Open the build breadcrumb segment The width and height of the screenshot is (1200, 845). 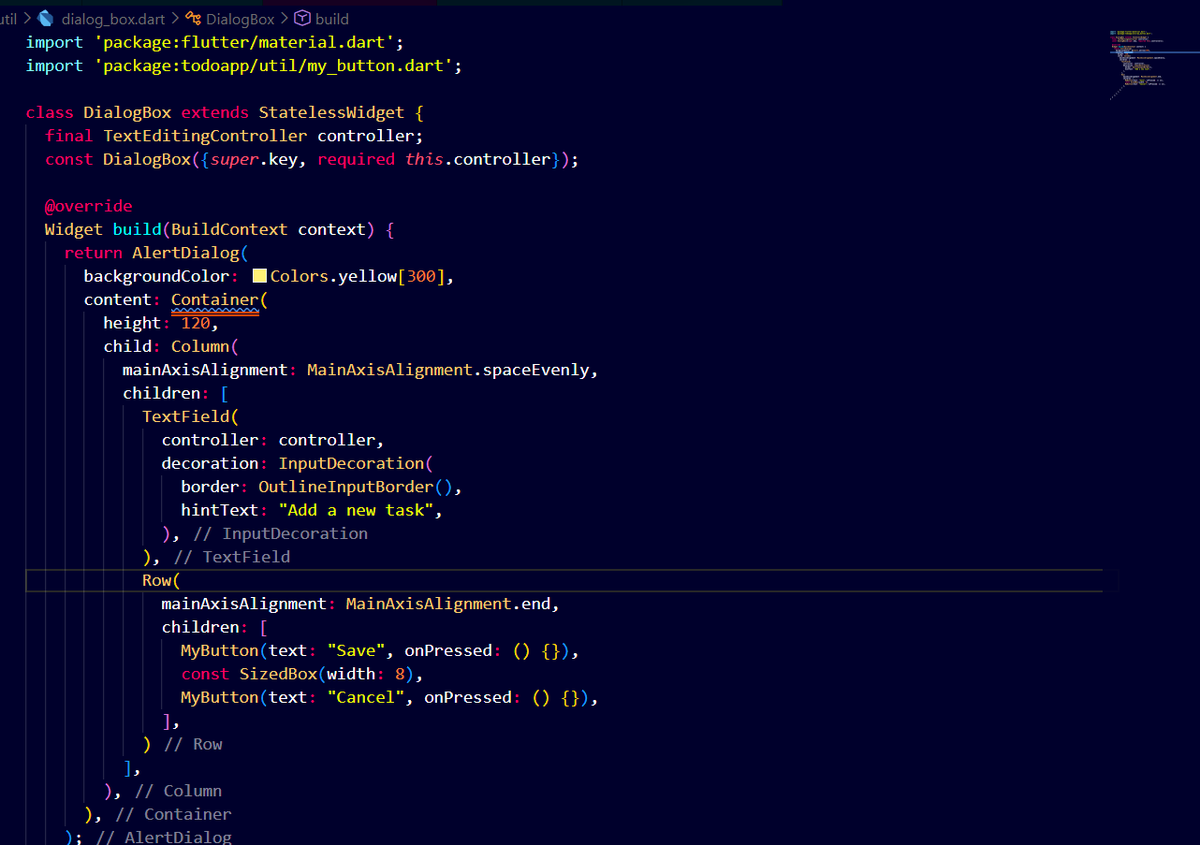click(332, 19)
